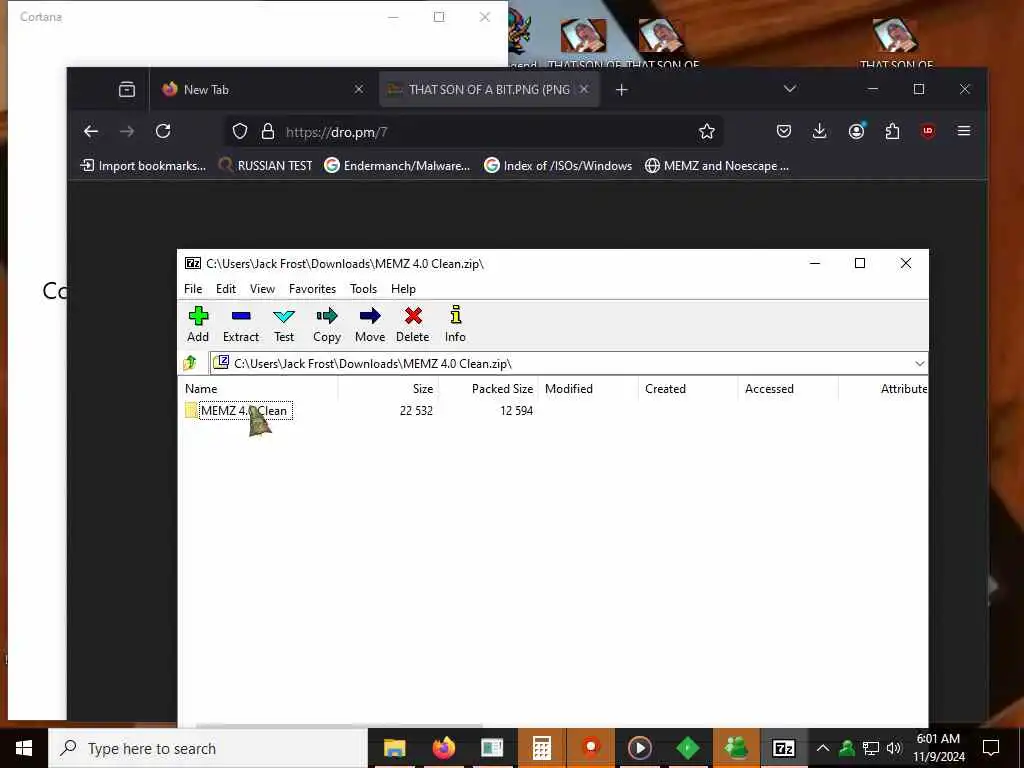Bookmark this page with star icon
1024x768 pixels.
point(707,132)
